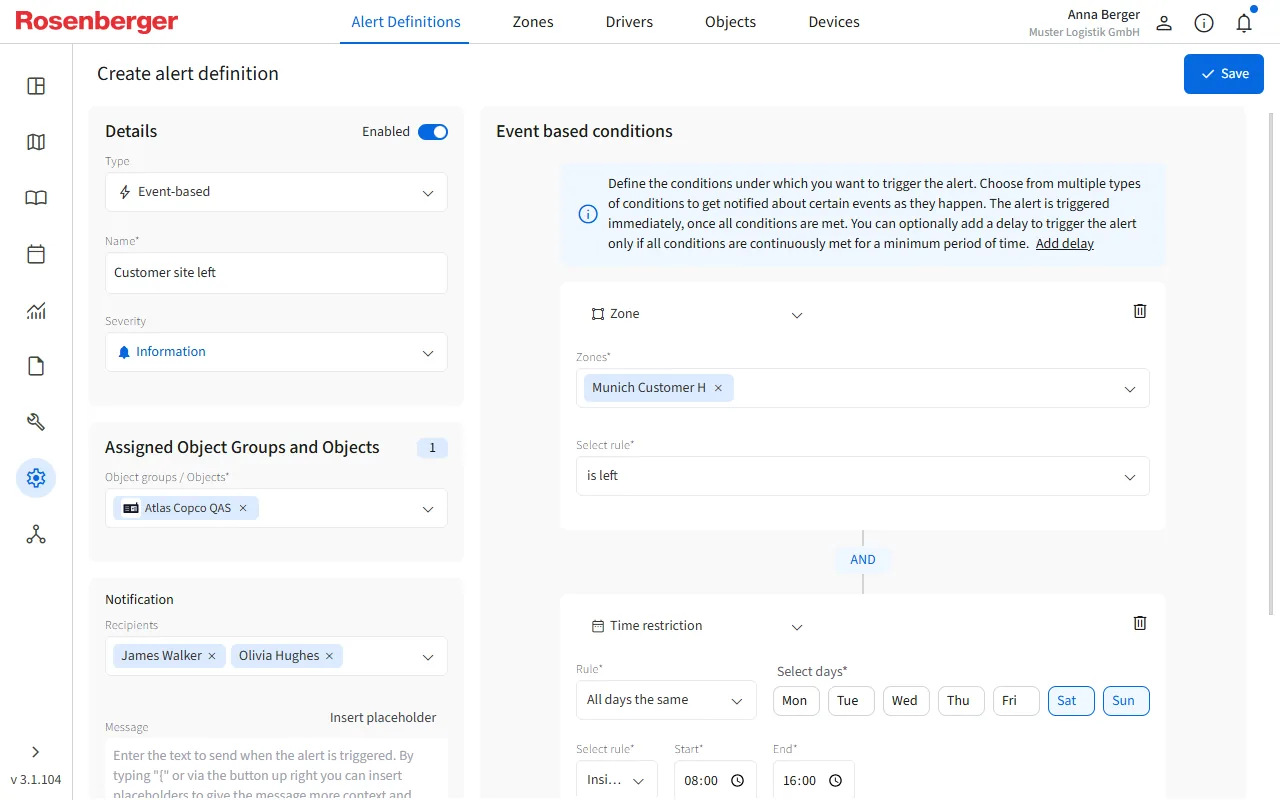The height and width of the screenshot is (800, 1280).
Task: Click the Rosenberger logo
Action: click(x=97, y=21)
